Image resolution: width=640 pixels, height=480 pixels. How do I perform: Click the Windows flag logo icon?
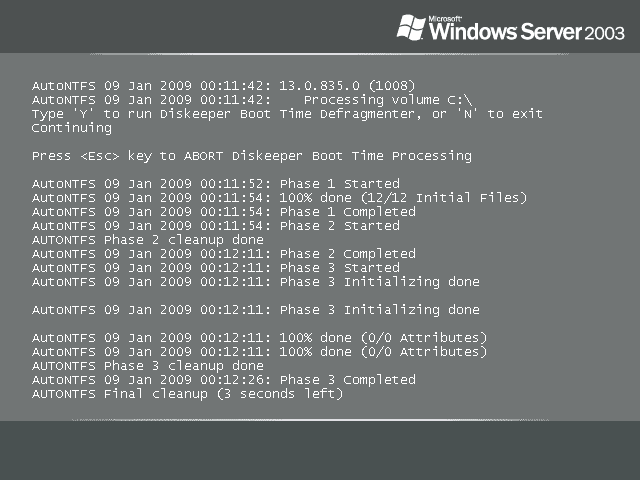pyautogui.click(x=411, y=27)
